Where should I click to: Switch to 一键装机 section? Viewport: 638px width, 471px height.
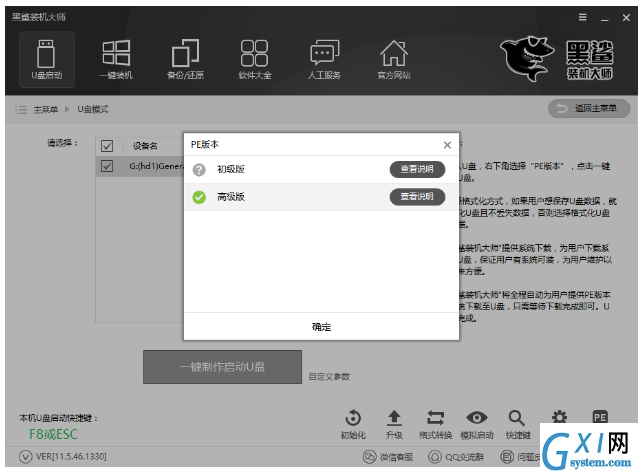coord(116,59)
